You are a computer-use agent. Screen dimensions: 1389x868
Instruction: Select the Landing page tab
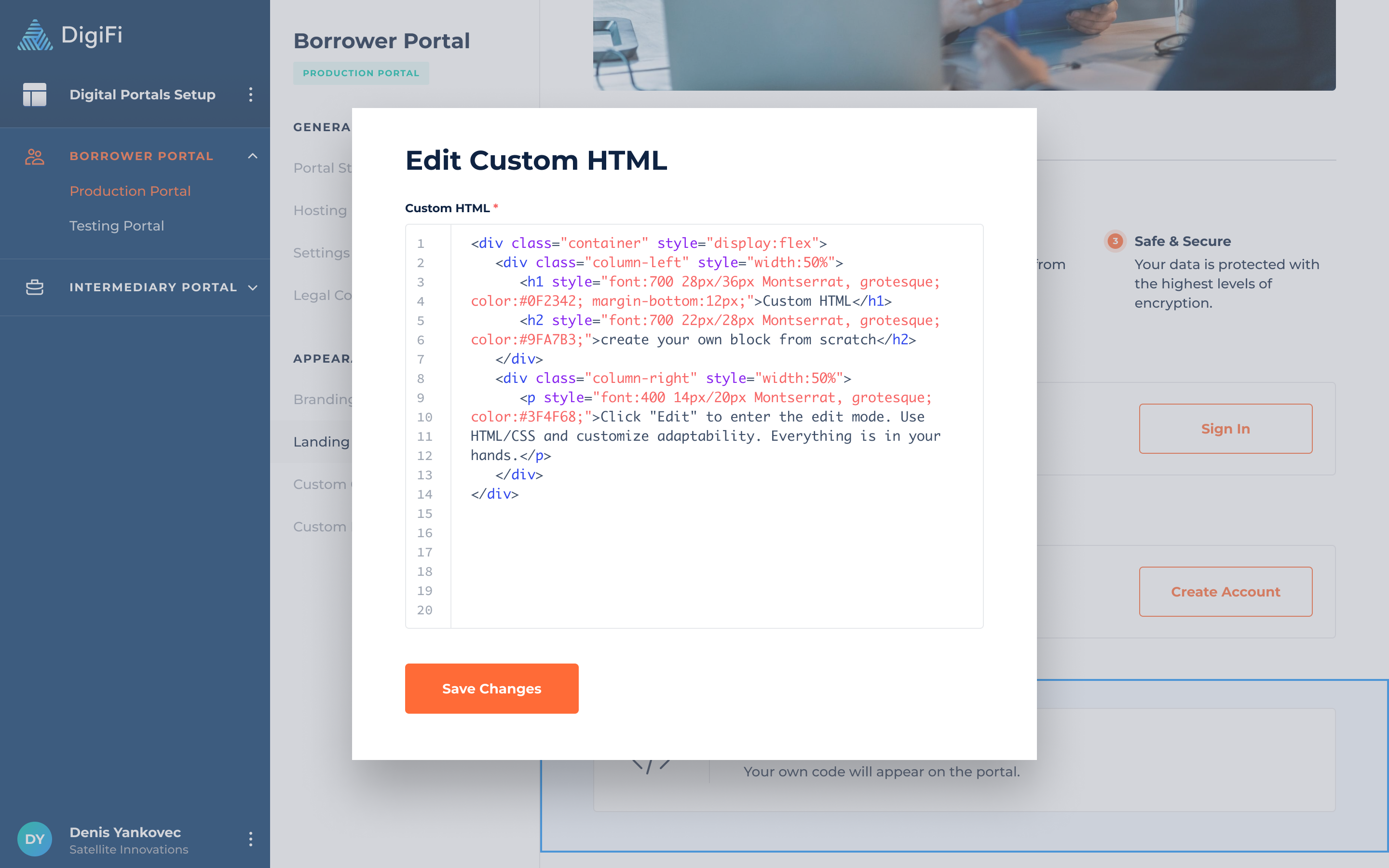pyautogui.click(x=321, y=441)
